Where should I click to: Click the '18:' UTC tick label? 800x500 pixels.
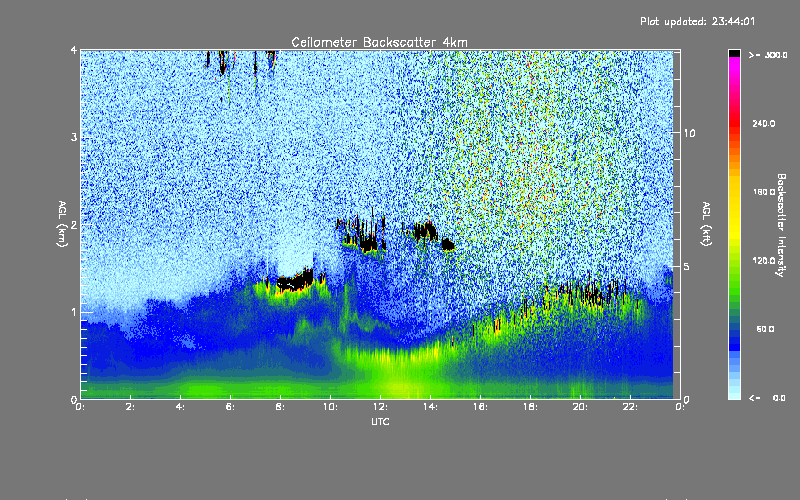coord(530,407)
